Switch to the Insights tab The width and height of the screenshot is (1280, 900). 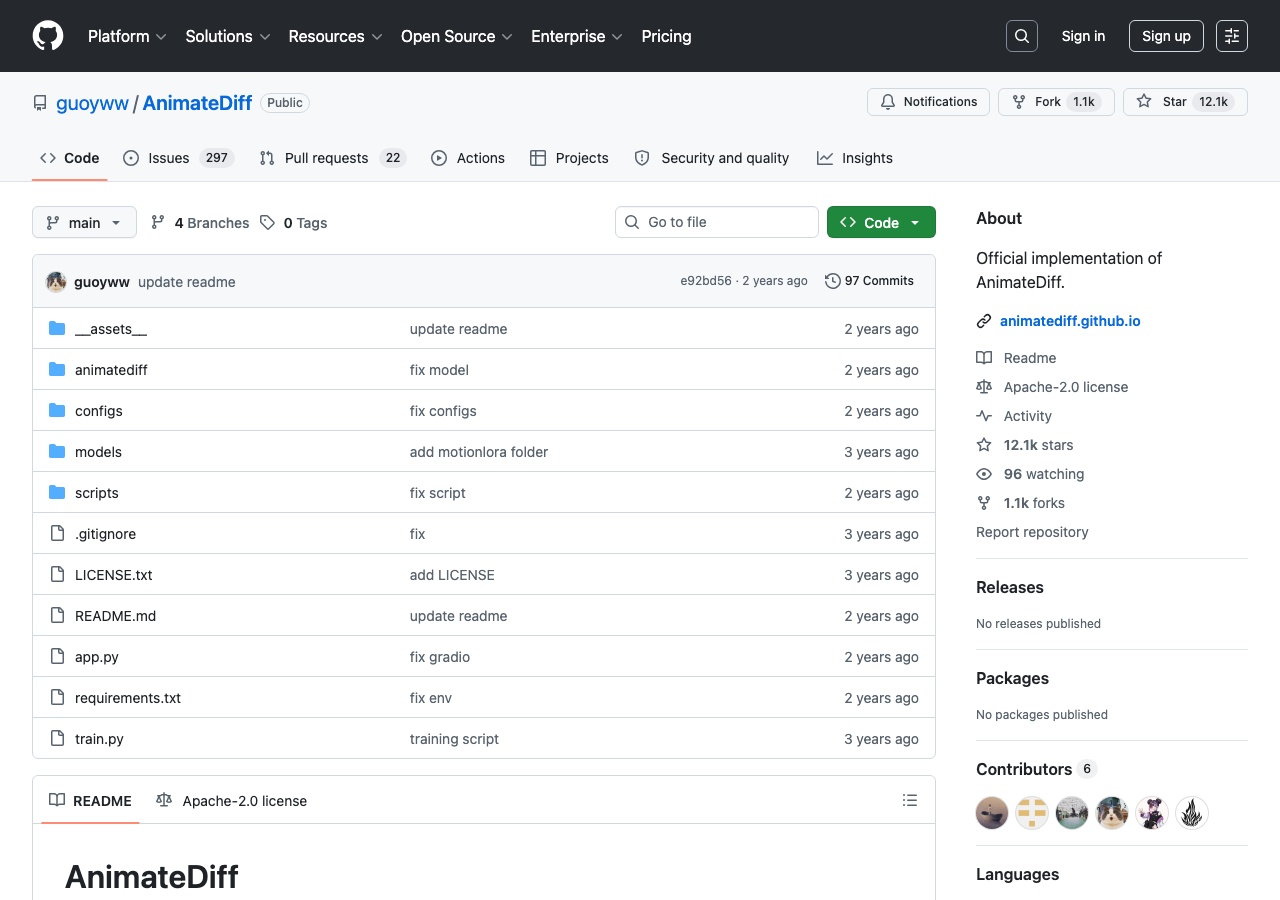(x=855, y=158)
